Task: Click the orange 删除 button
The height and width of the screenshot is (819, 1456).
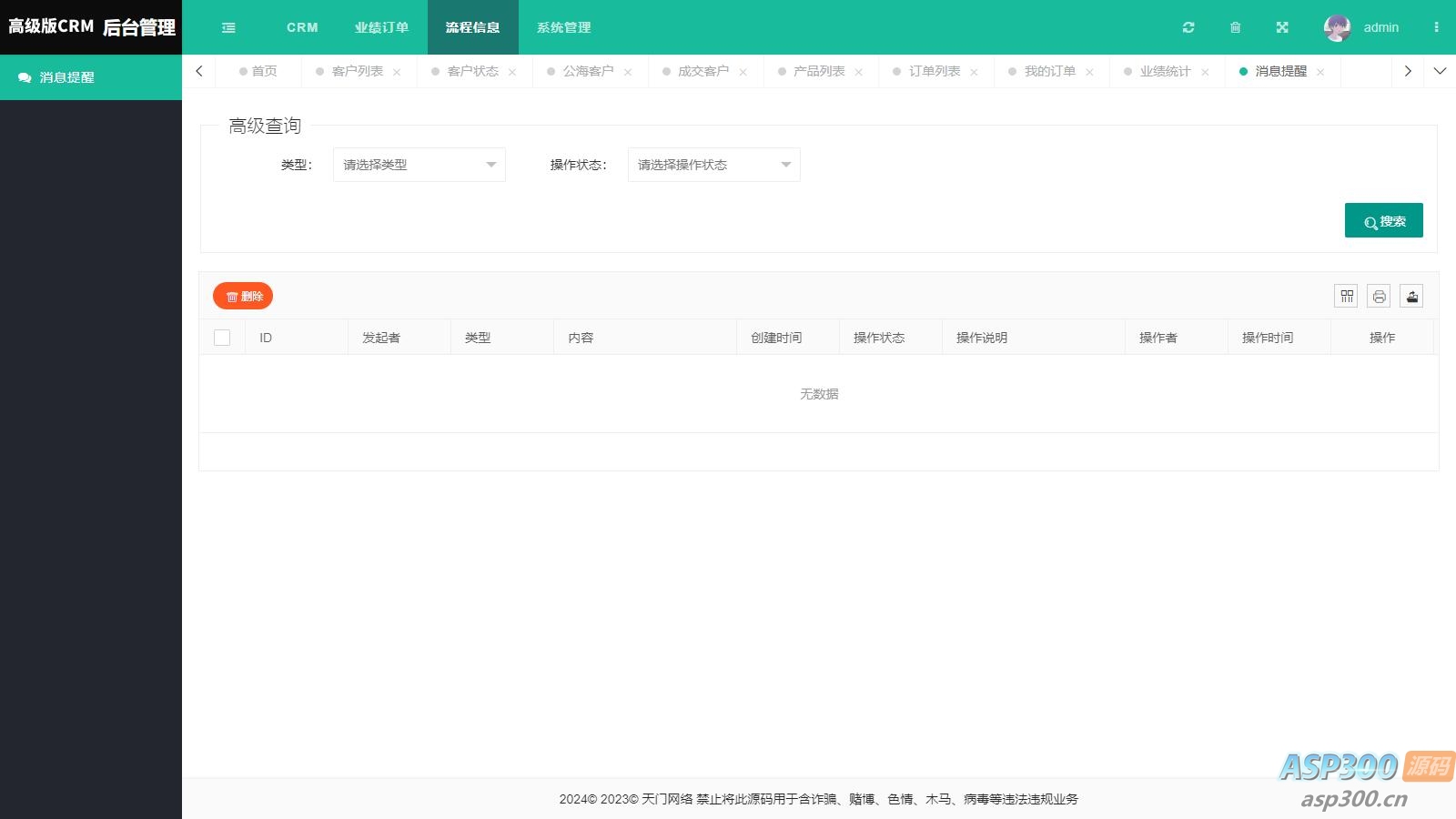Action: (243, 296)
